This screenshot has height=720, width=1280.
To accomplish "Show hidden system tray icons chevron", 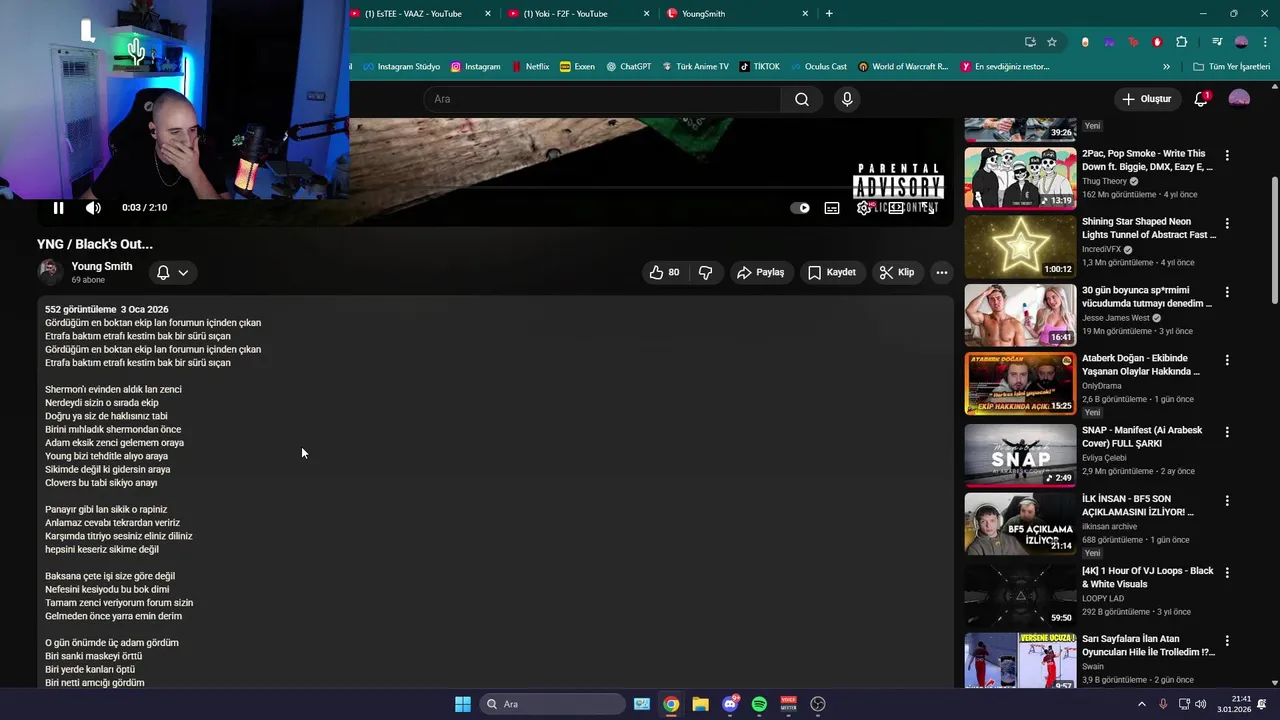I will [1141, 704].
